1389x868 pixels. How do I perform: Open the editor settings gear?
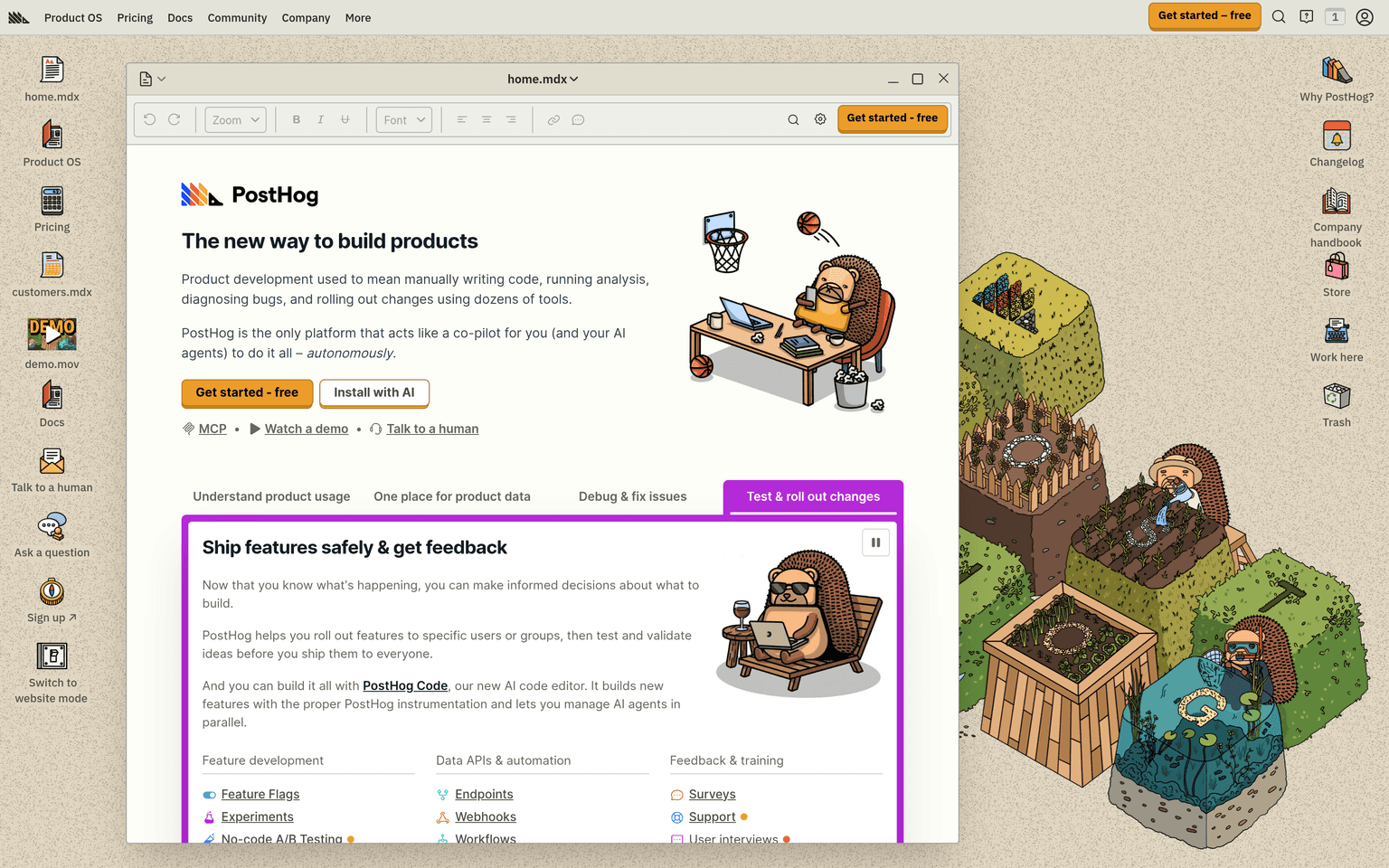820,119
